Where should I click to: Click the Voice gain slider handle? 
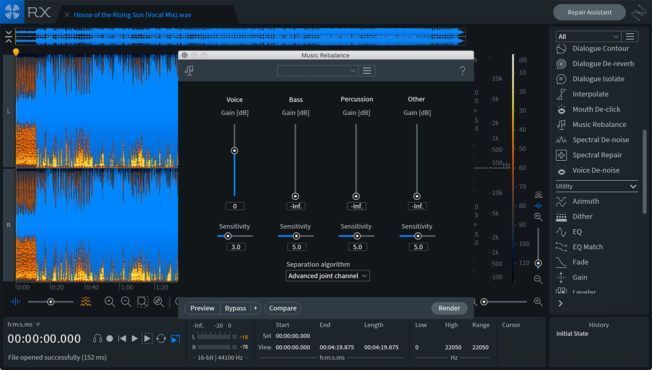[235, 150]
